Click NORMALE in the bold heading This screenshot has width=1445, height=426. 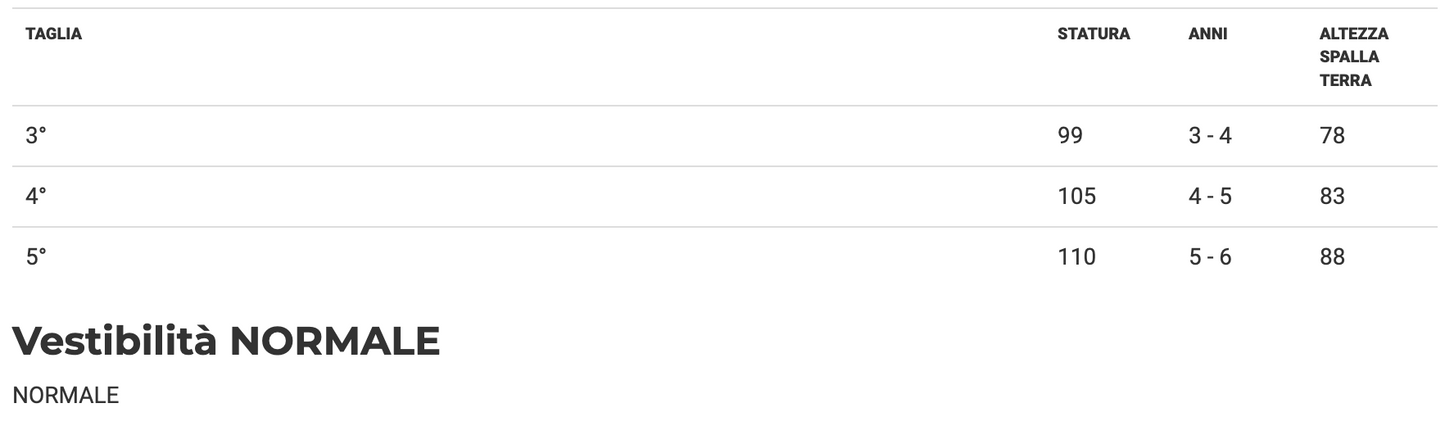335,342
